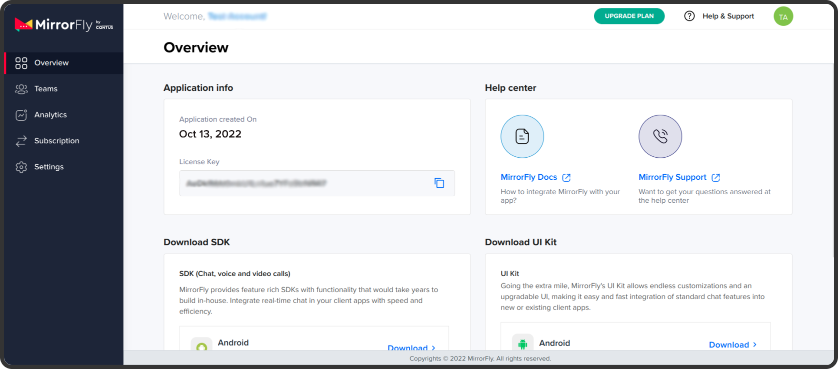838x369 pixels.
Task: Click the MirrorFly Docs document circle icon
Action: (x=522, y=136)
